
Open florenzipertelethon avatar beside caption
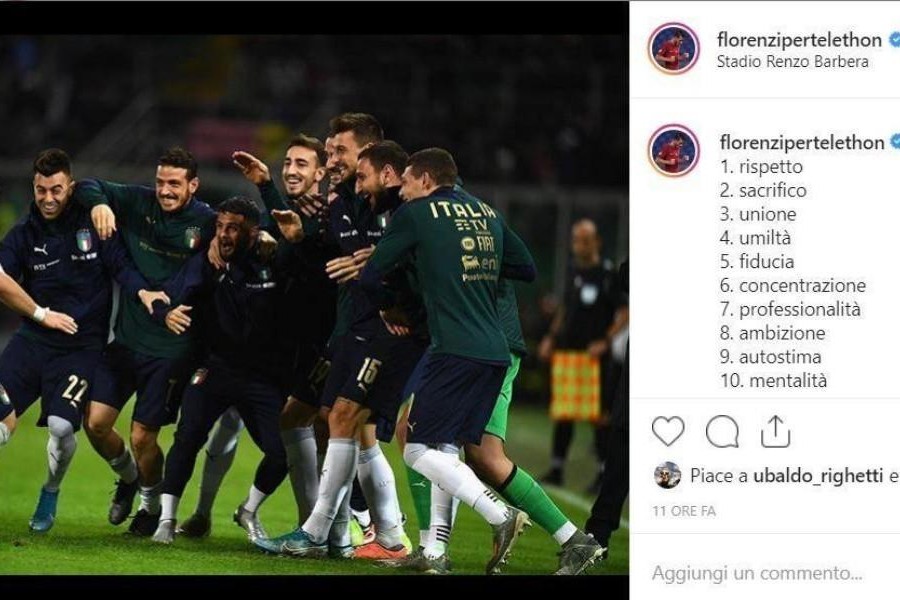pyautogui.click(x=673, y=150)
